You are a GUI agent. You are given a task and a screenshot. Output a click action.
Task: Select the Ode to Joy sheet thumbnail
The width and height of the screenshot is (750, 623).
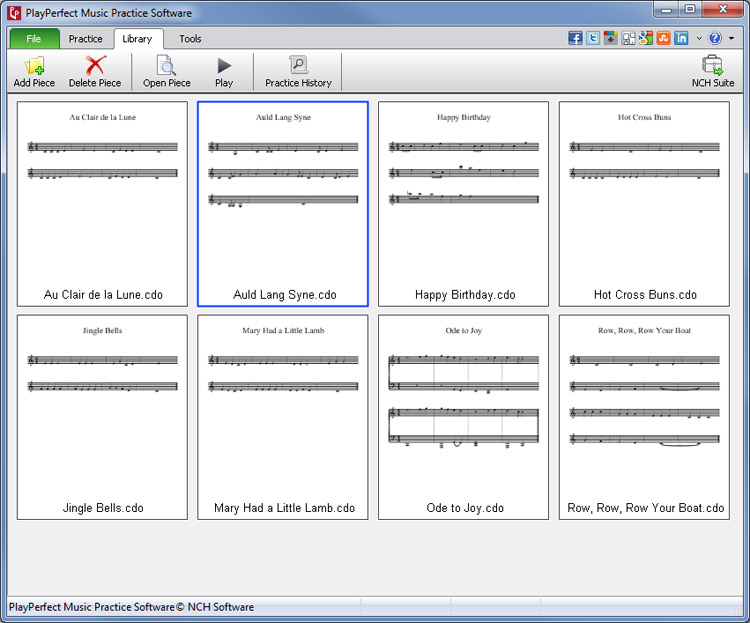(463, 417)
